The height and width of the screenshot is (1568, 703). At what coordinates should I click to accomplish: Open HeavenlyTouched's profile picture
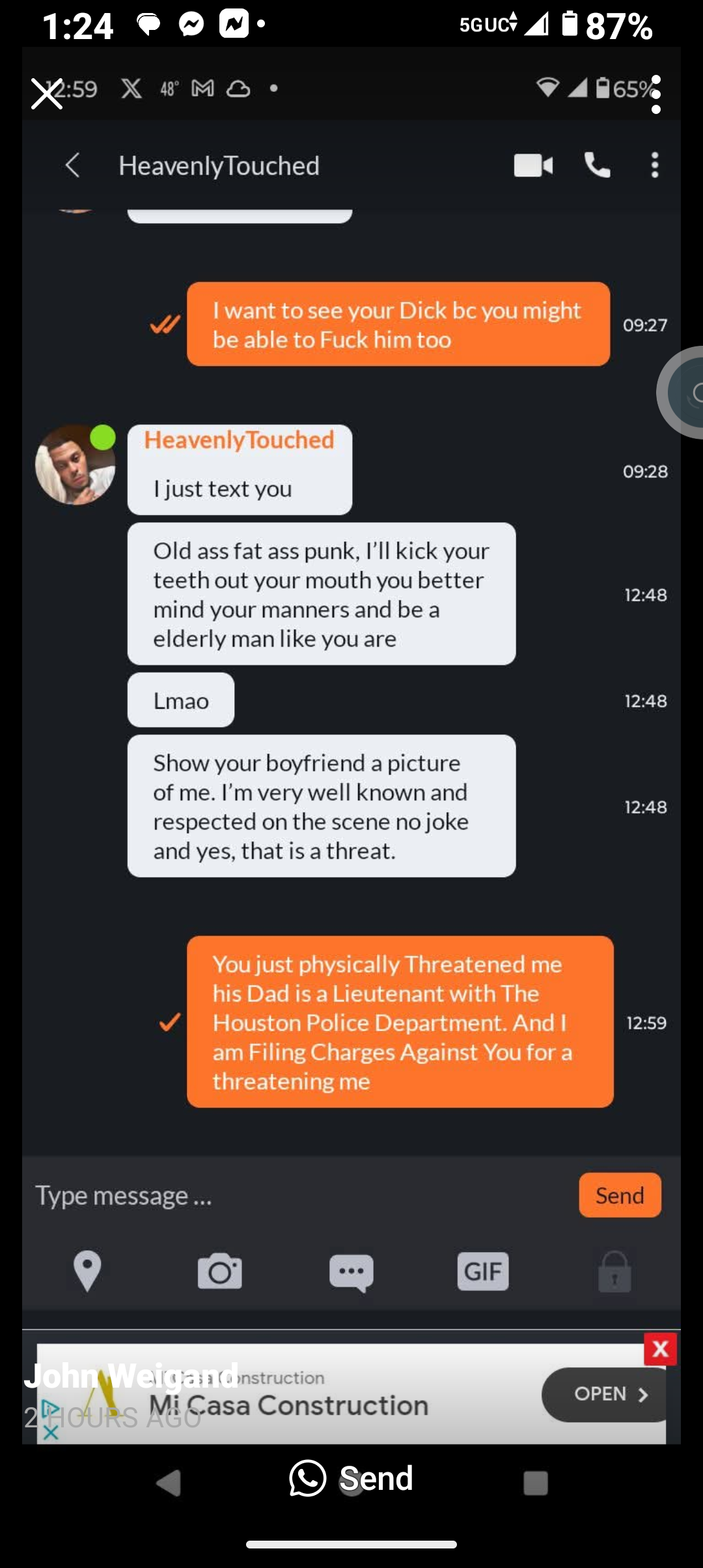pos(76,464)
